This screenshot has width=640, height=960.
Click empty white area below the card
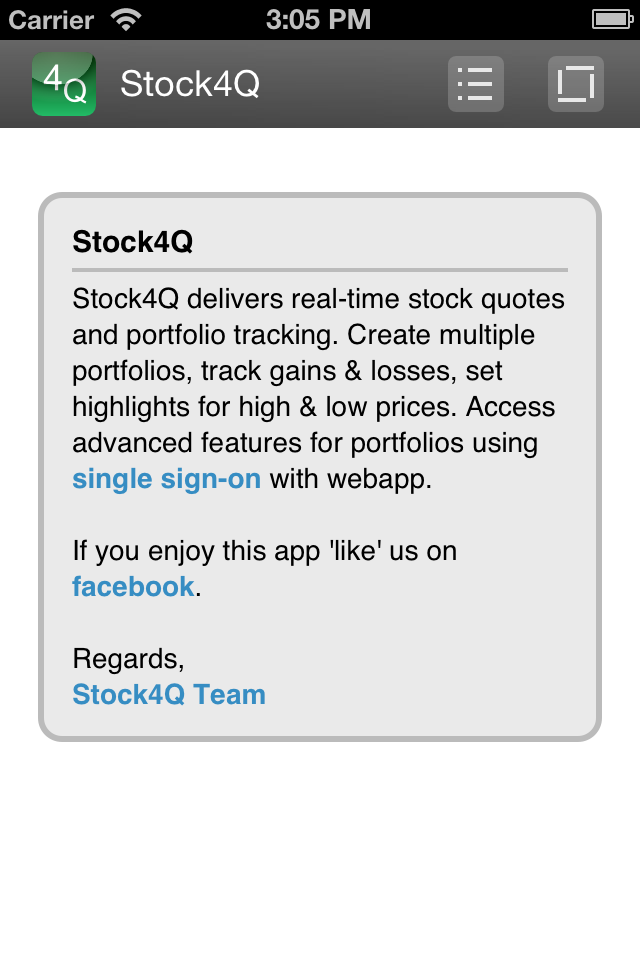(320, 851)
